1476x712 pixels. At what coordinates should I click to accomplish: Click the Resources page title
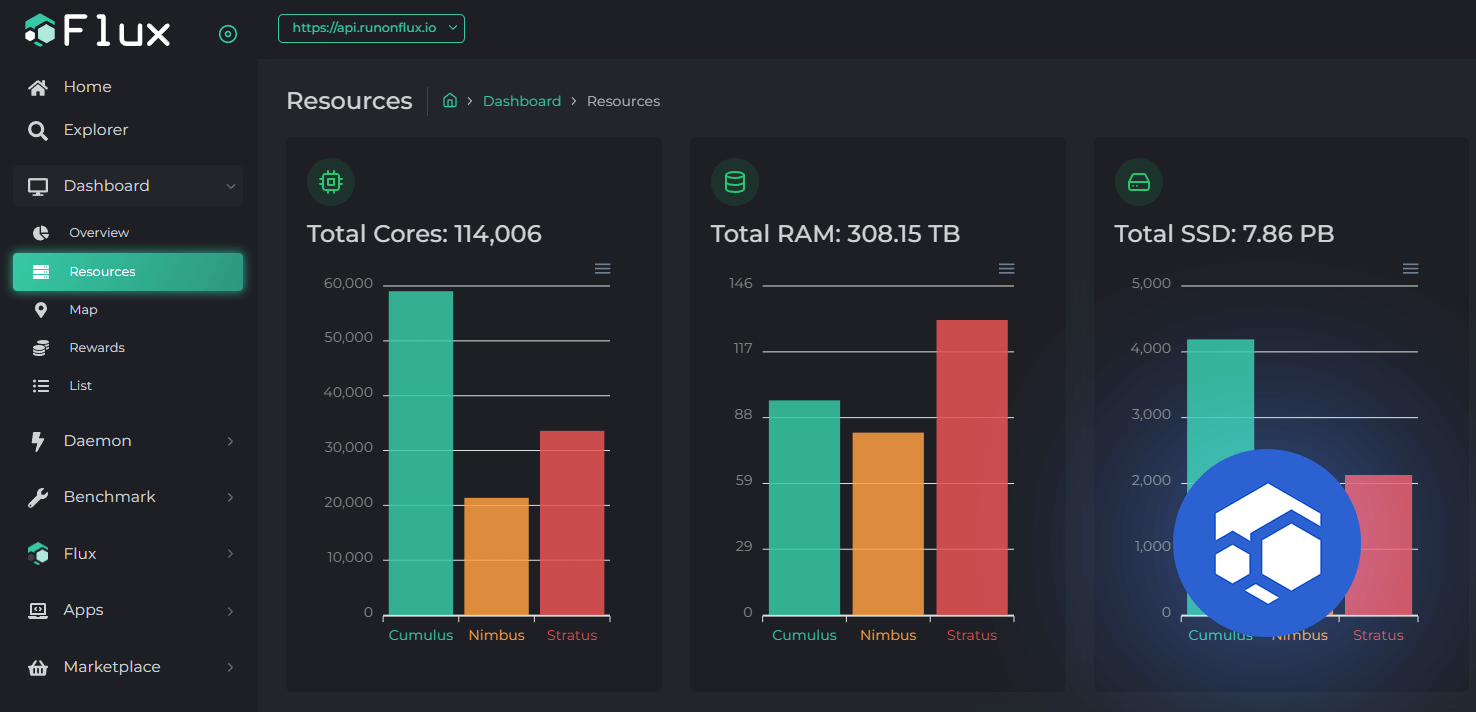point(349,101)
